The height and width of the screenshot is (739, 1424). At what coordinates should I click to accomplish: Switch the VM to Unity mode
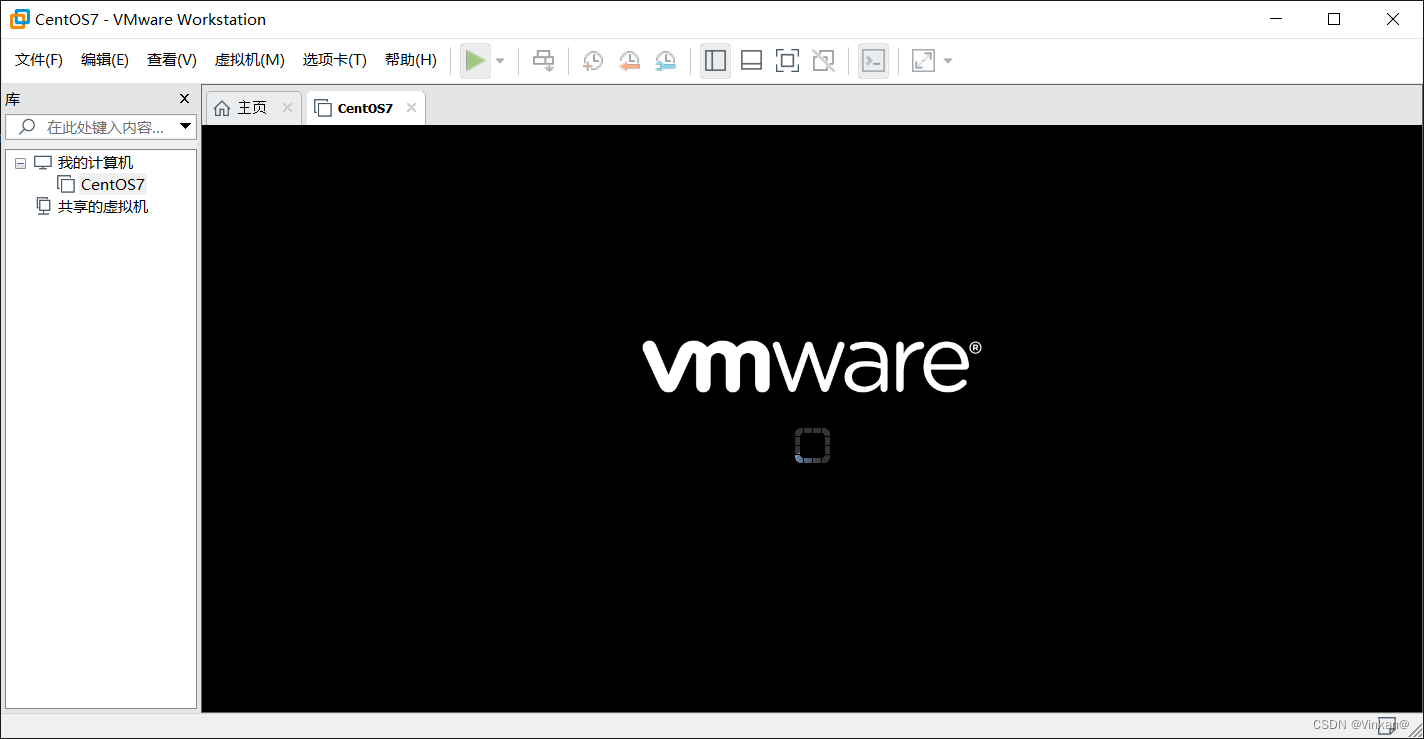[823, 60]
